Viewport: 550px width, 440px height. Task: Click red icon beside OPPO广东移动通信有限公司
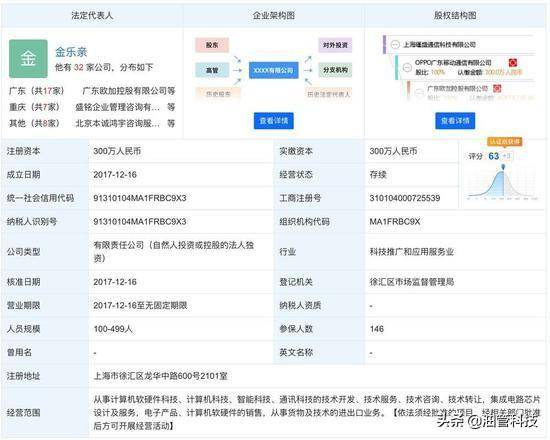pos(513,63)
